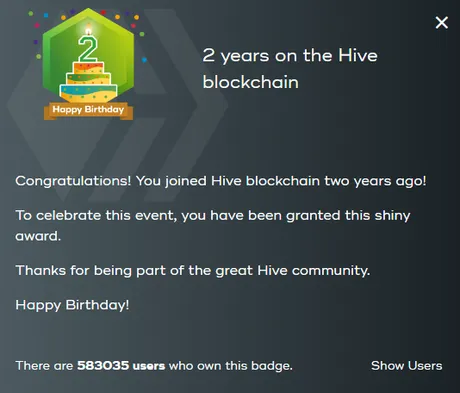
Task: Click the blue confetti dot right of badge
Action: [144, 60]
